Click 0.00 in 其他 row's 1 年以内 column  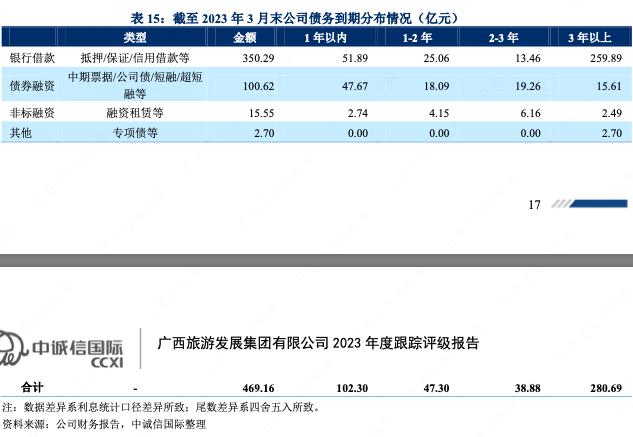[x=358, y=133]
